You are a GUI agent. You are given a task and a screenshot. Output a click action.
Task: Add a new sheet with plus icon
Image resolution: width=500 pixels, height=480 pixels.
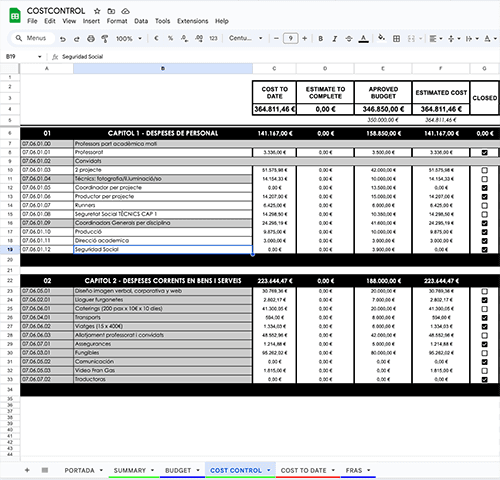pyautogui.click(x=27, y=470)
